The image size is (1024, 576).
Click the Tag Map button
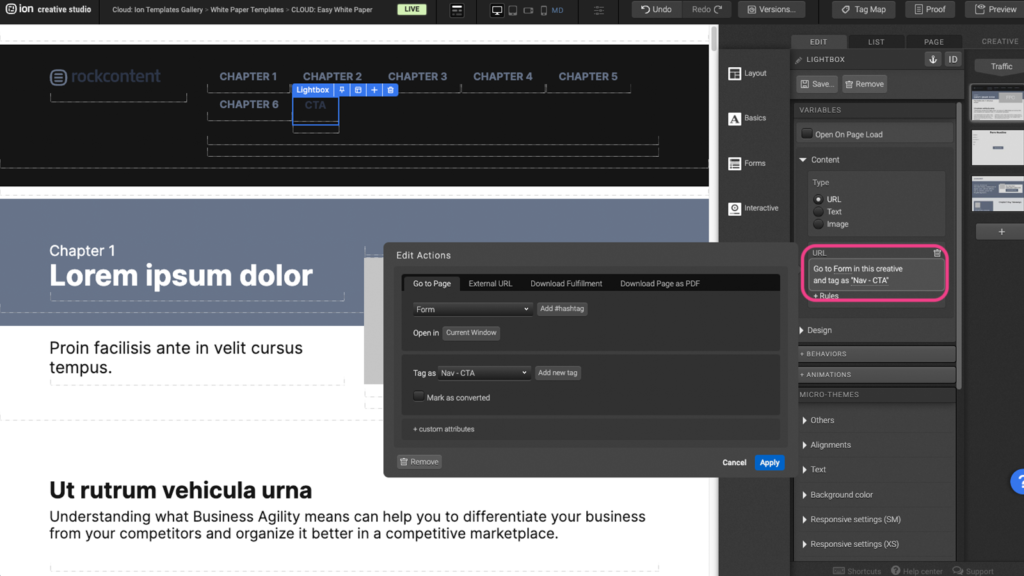click(x=863, y=10)
